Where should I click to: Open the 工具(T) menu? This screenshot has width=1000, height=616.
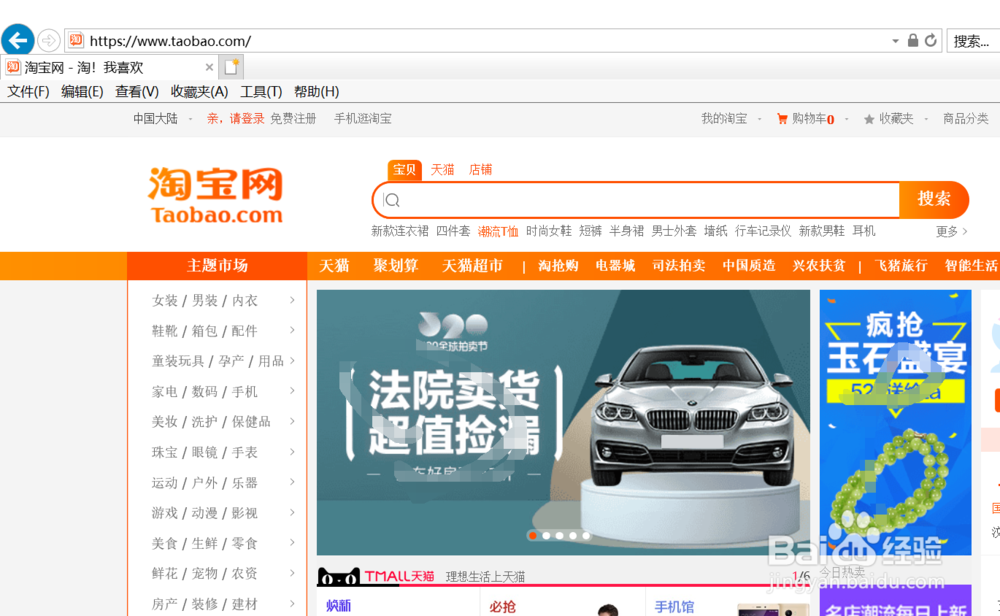(261, 91)
